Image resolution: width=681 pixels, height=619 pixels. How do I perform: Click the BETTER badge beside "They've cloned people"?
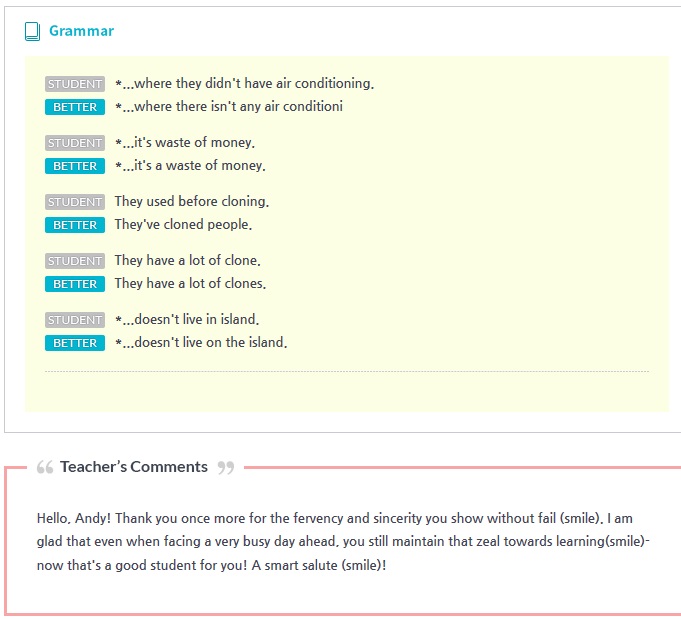[75, 225]
